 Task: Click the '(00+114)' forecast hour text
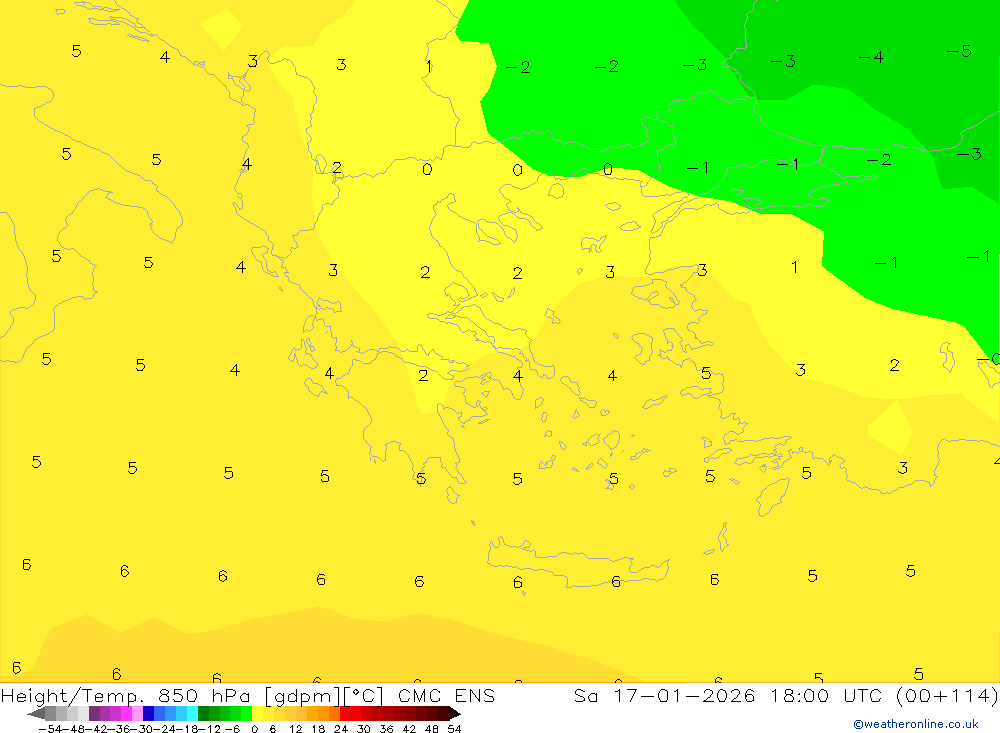click(x=946, y=695)
